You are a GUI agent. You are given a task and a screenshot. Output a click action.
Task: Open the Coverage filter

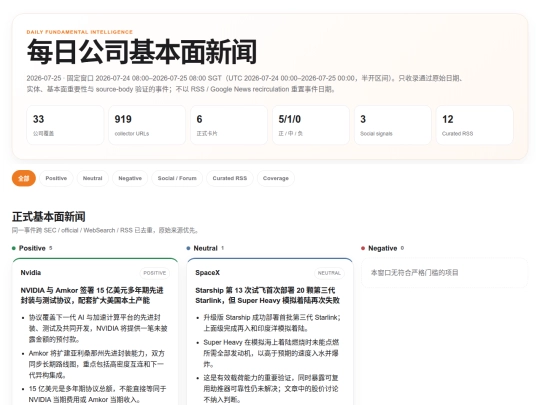(x=276, y=178)
